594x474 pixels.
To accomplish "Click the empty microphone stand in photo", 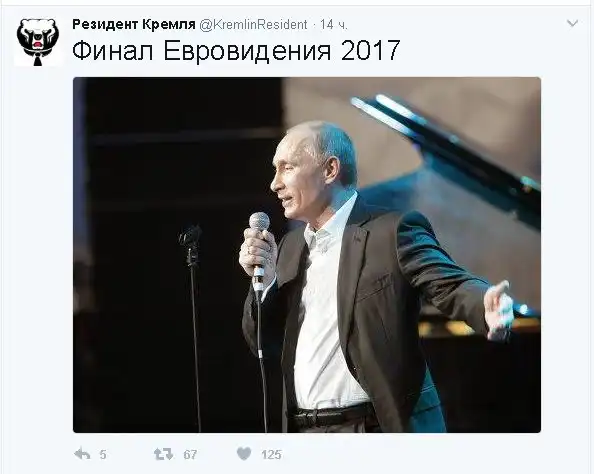I will pyautogui.click(x=192, y=326).
